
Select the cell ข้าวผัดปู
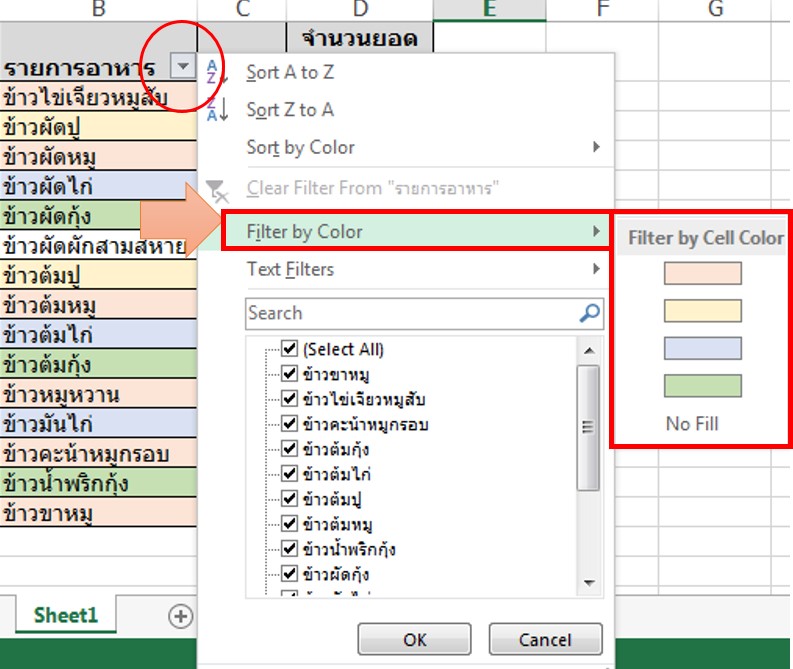click(98, 126)
